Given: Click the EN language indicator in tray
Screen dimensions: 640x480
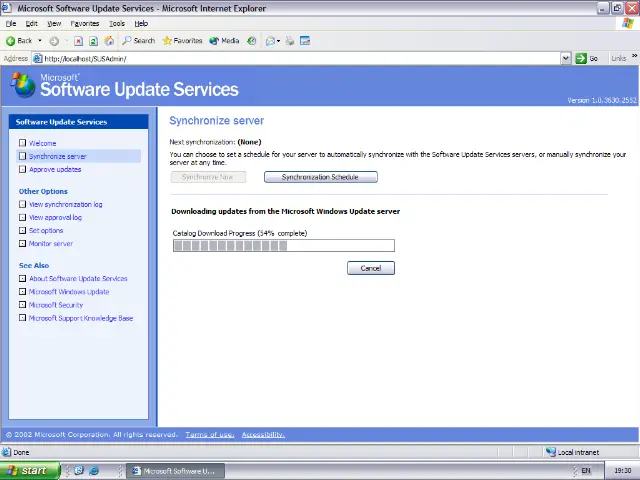Looking at the screenshot, I should 586,471.
